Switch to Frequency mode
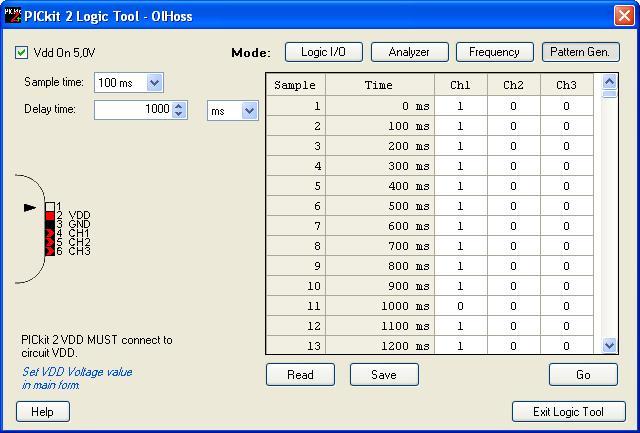This screenshot has width=640, height=433. 494,52
